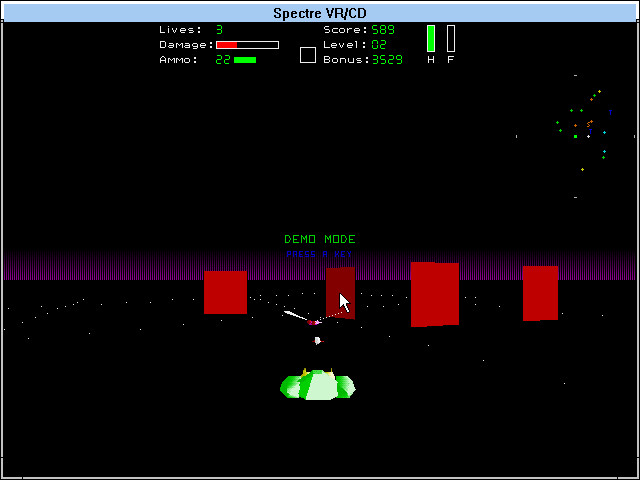
Task: Click the small white object above the tank
Action: click(x=318, y=340)
